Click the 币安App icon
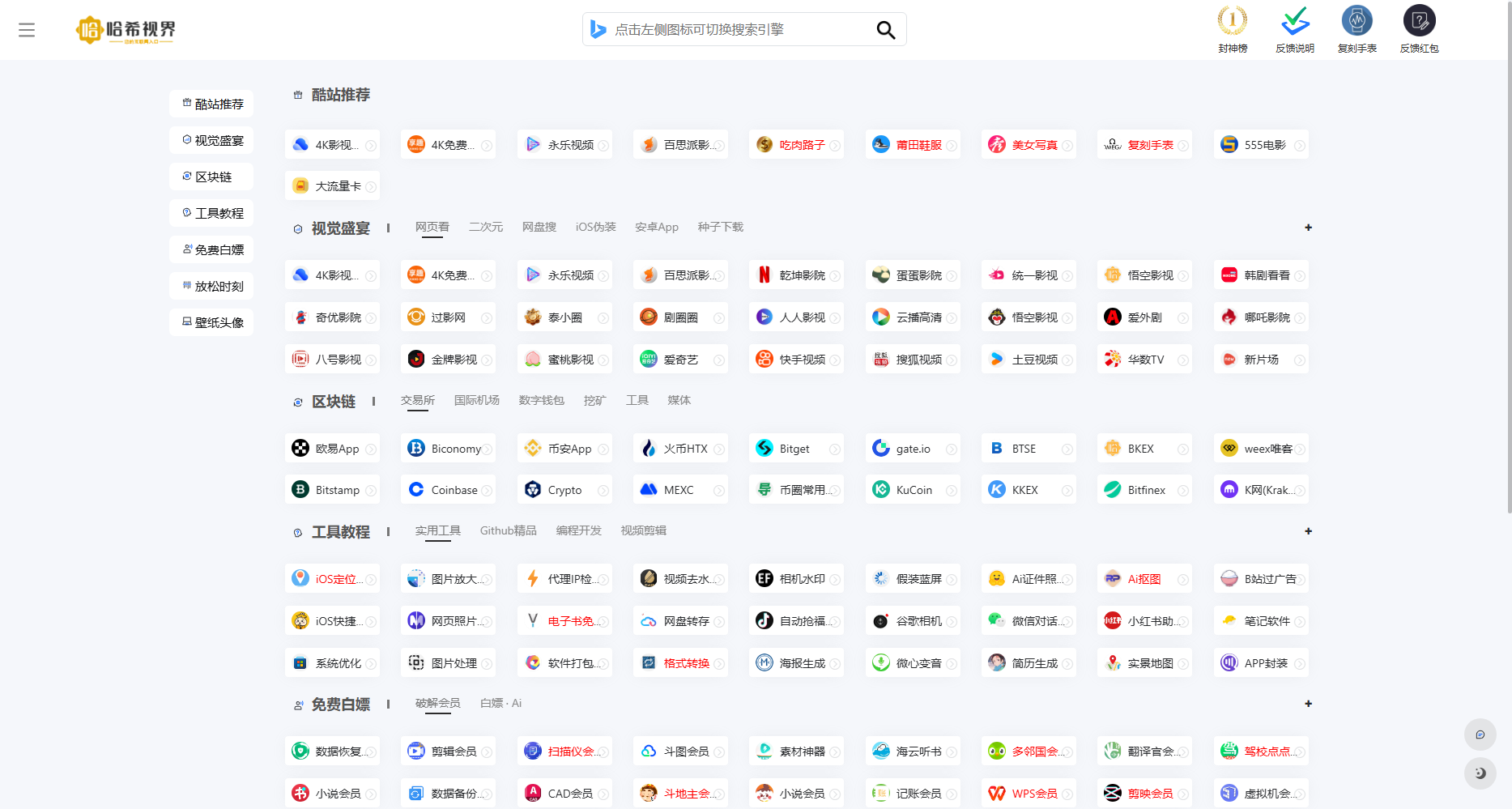This screenshot has width=1512, height=809. pyautogui.click(x=533, y=449)
